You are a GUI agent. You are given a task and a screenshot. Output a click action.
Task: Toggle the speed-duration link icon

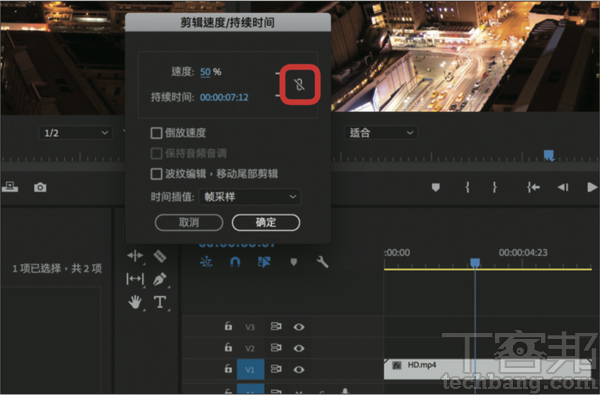click(300, 84)
